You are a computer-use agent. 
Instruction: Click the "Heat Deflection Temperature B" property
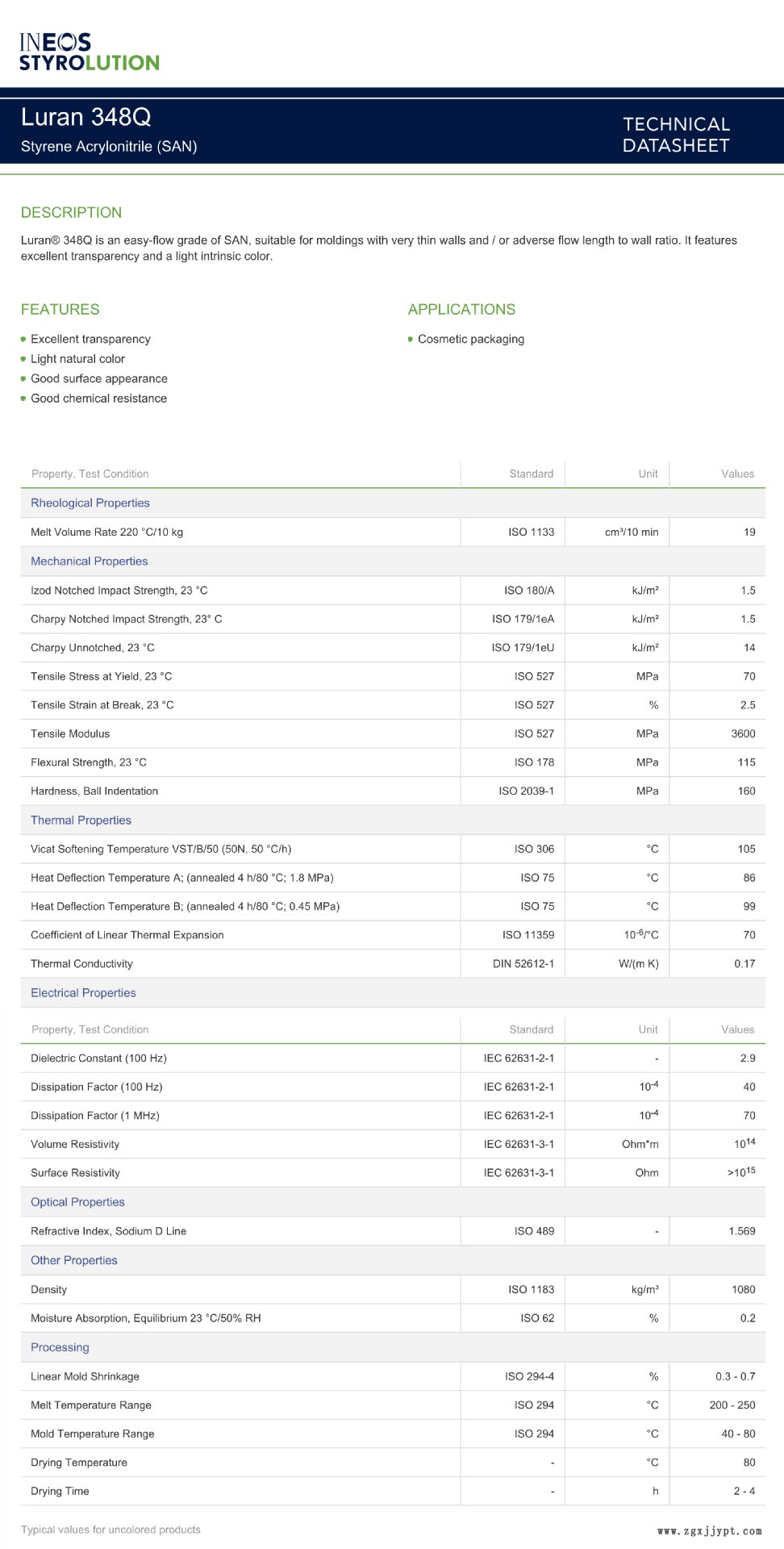pyautogui.click(x=185, y=906)
